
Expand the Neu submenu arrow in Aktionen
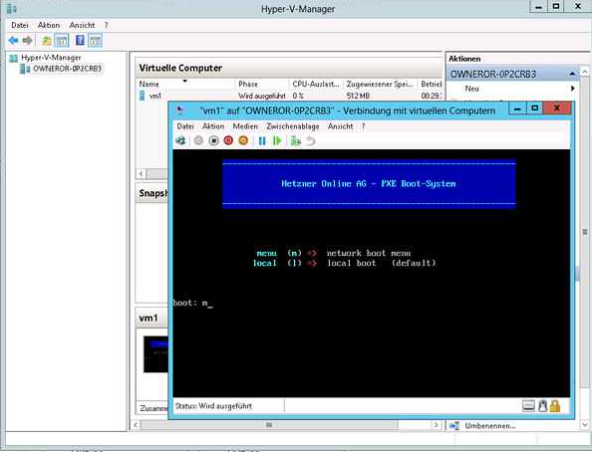click(572, 88)
